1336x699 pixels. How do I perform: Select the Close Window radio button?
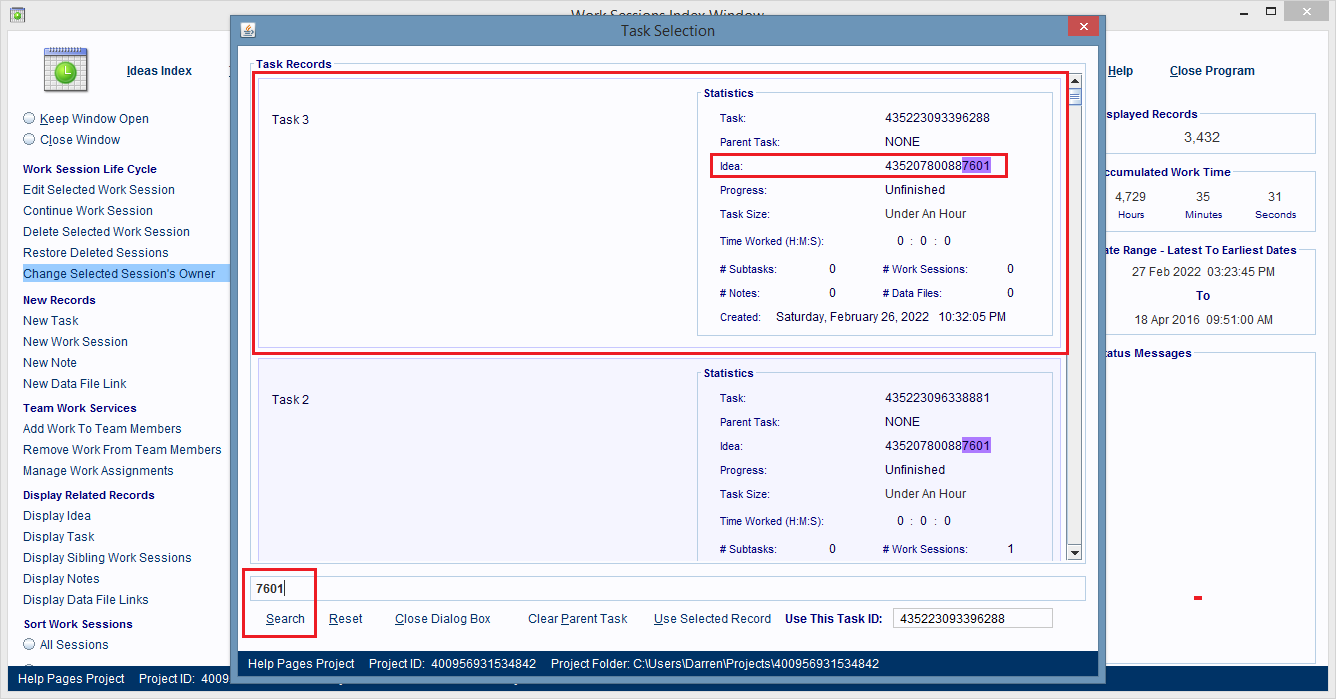(29, 140)
